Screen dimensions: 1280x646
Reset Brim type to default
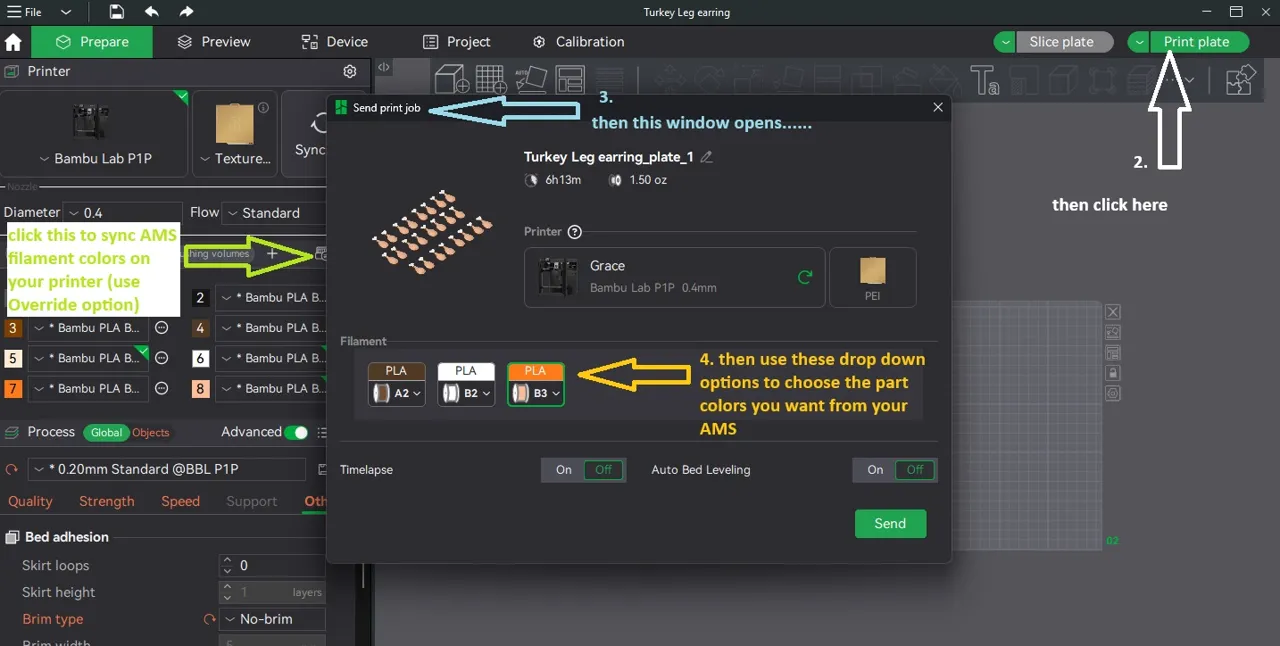(x=209, y=619)
